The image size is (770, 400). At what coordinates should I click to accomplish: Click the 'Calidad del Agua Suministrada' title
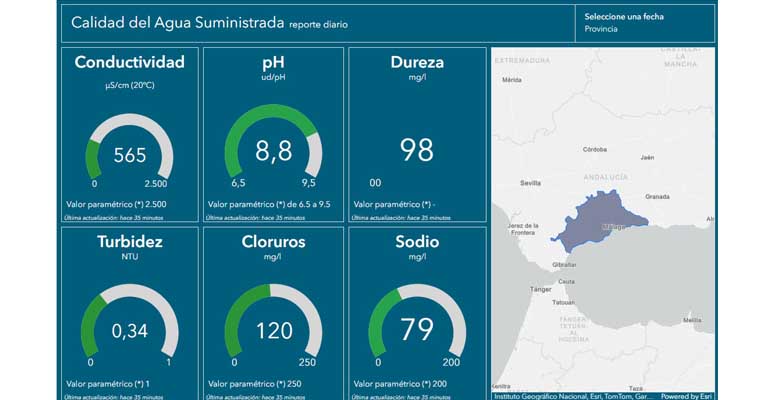coord(177,22)
